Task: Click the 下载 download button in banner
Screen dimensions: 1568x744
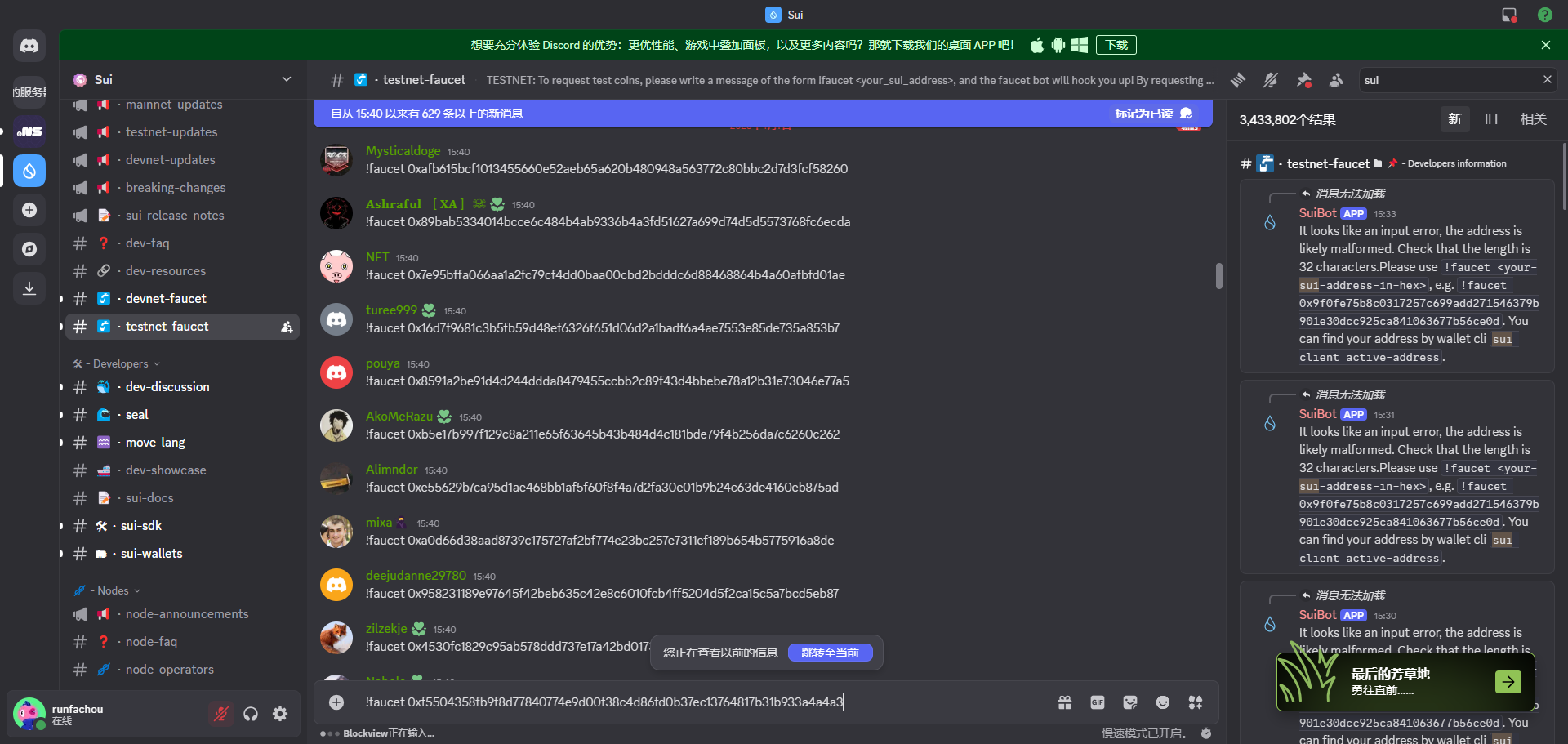Action: point(1116,45)
